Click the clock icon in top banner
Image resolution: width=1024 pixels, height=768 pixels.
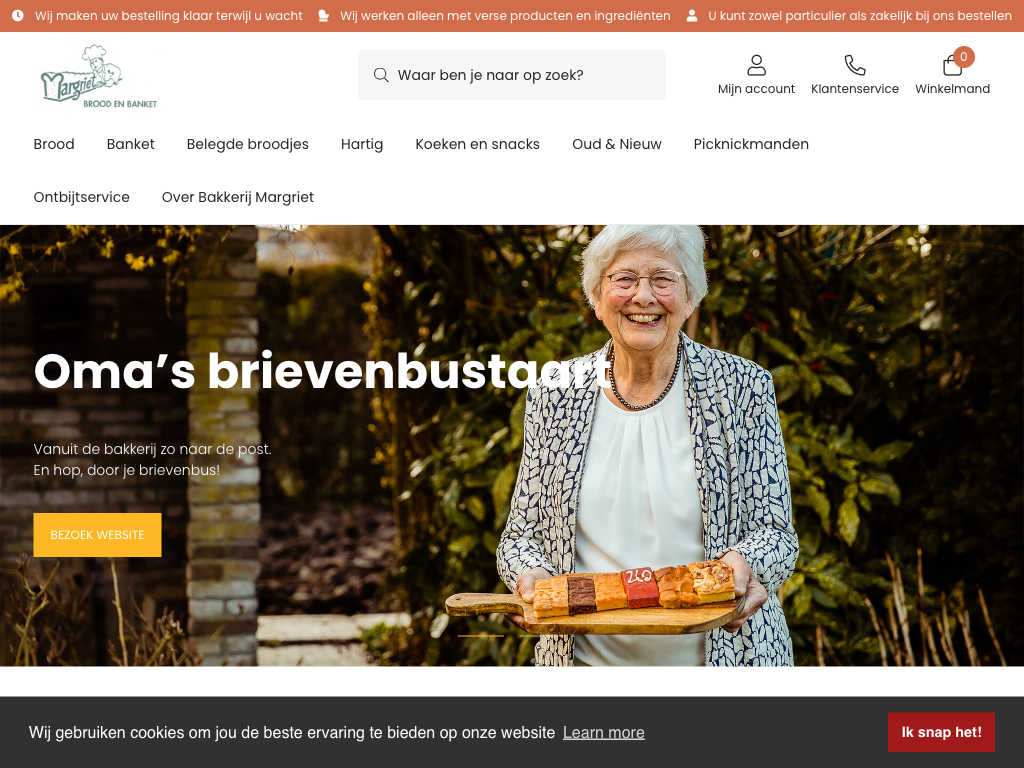[18, 16]
